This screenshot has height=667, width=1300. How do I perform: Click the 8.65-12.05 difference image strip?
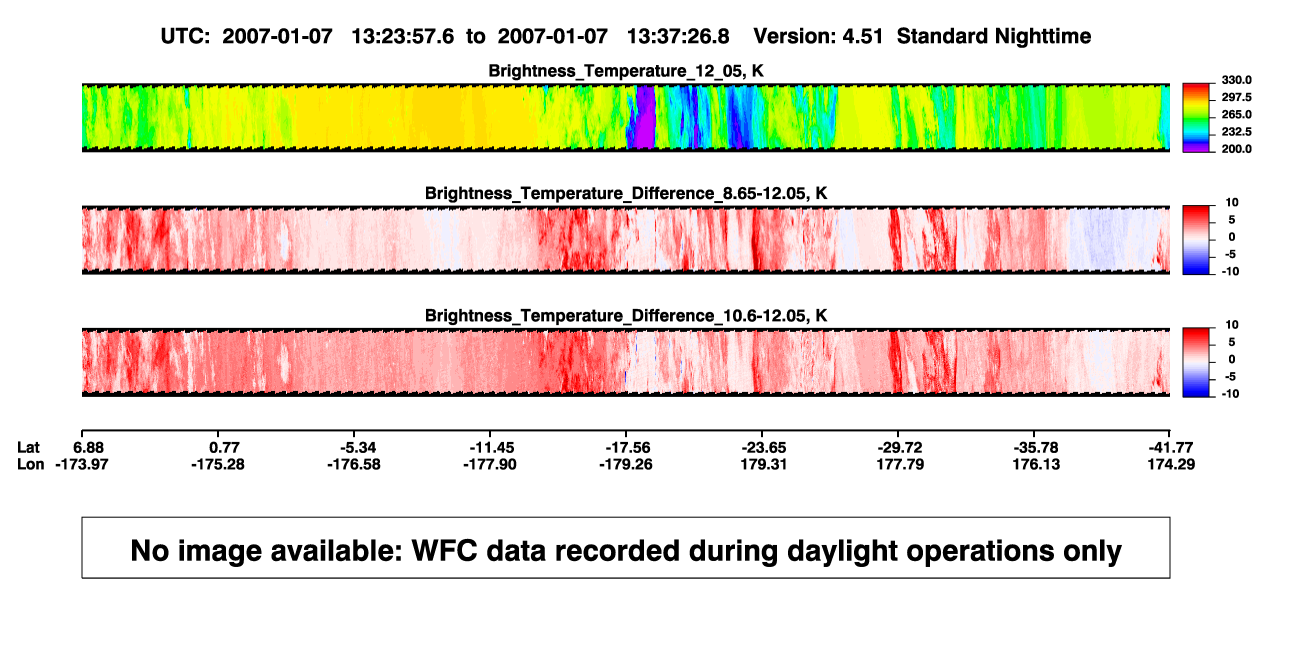[625, 240]
